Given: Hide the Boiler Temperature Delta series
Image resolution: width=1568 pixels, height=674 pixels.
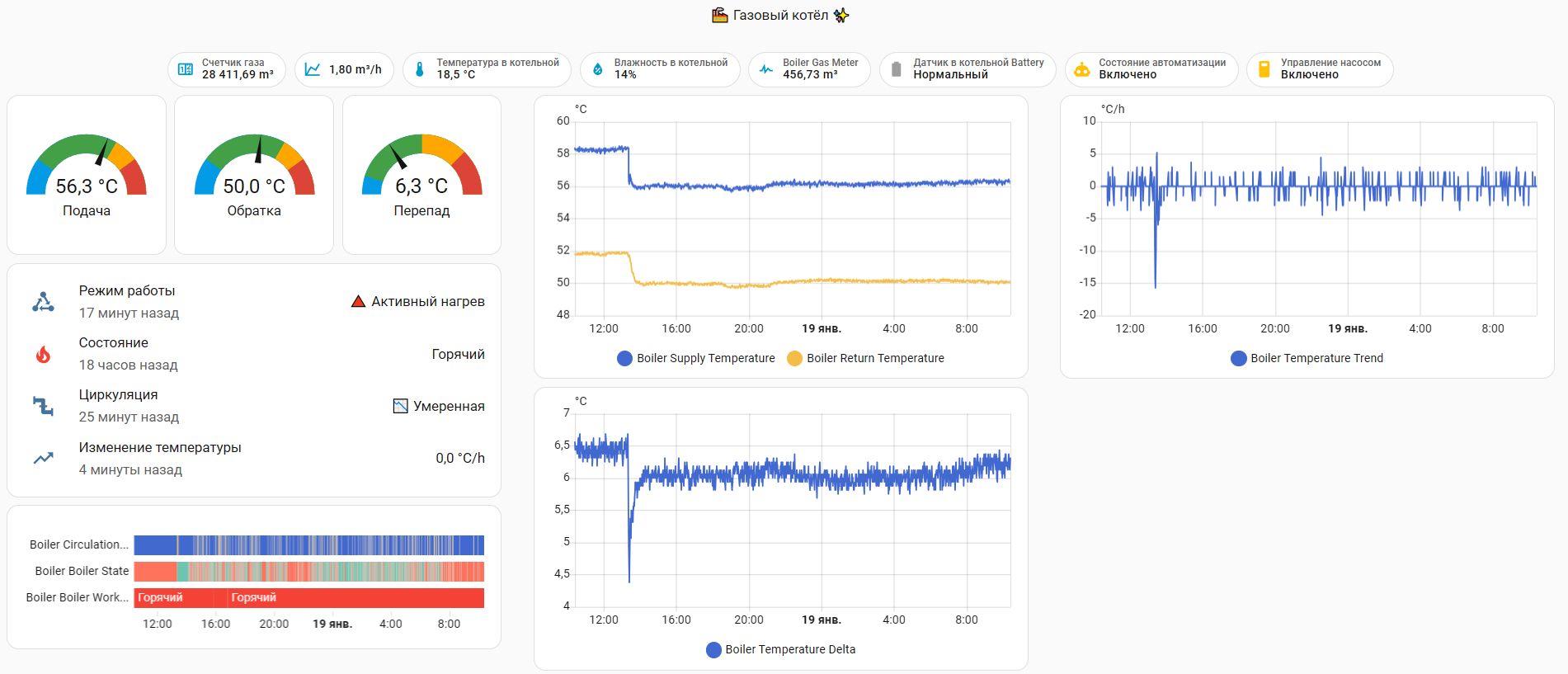Looking at the screenshot, I should tap(781, 649).
